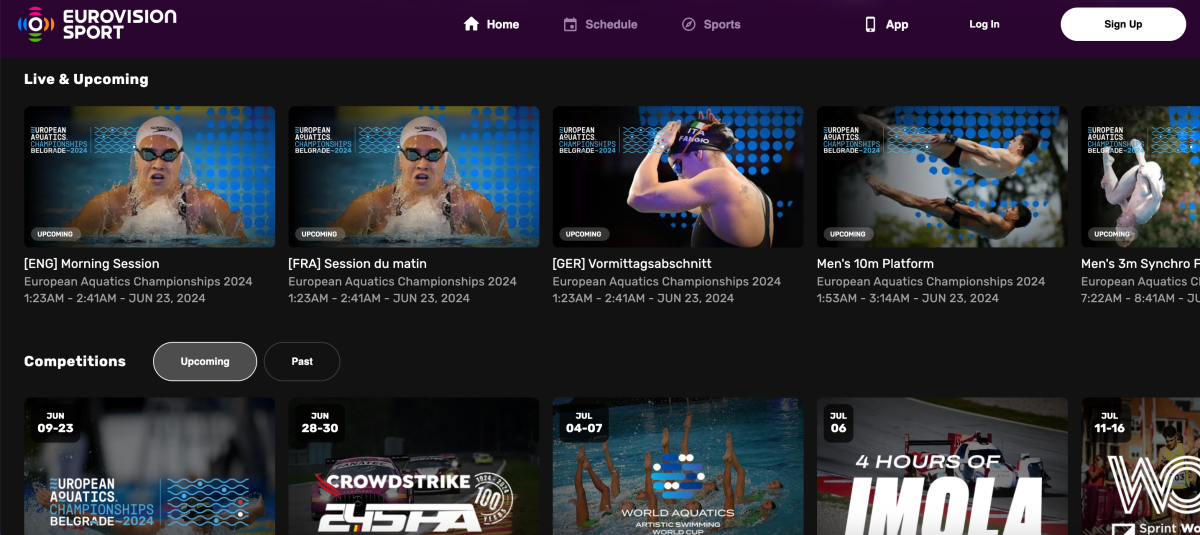Viewport: 1200px width, 535px height.
Task: Click the JUL 11-16 date badge
Action: 1110,422
